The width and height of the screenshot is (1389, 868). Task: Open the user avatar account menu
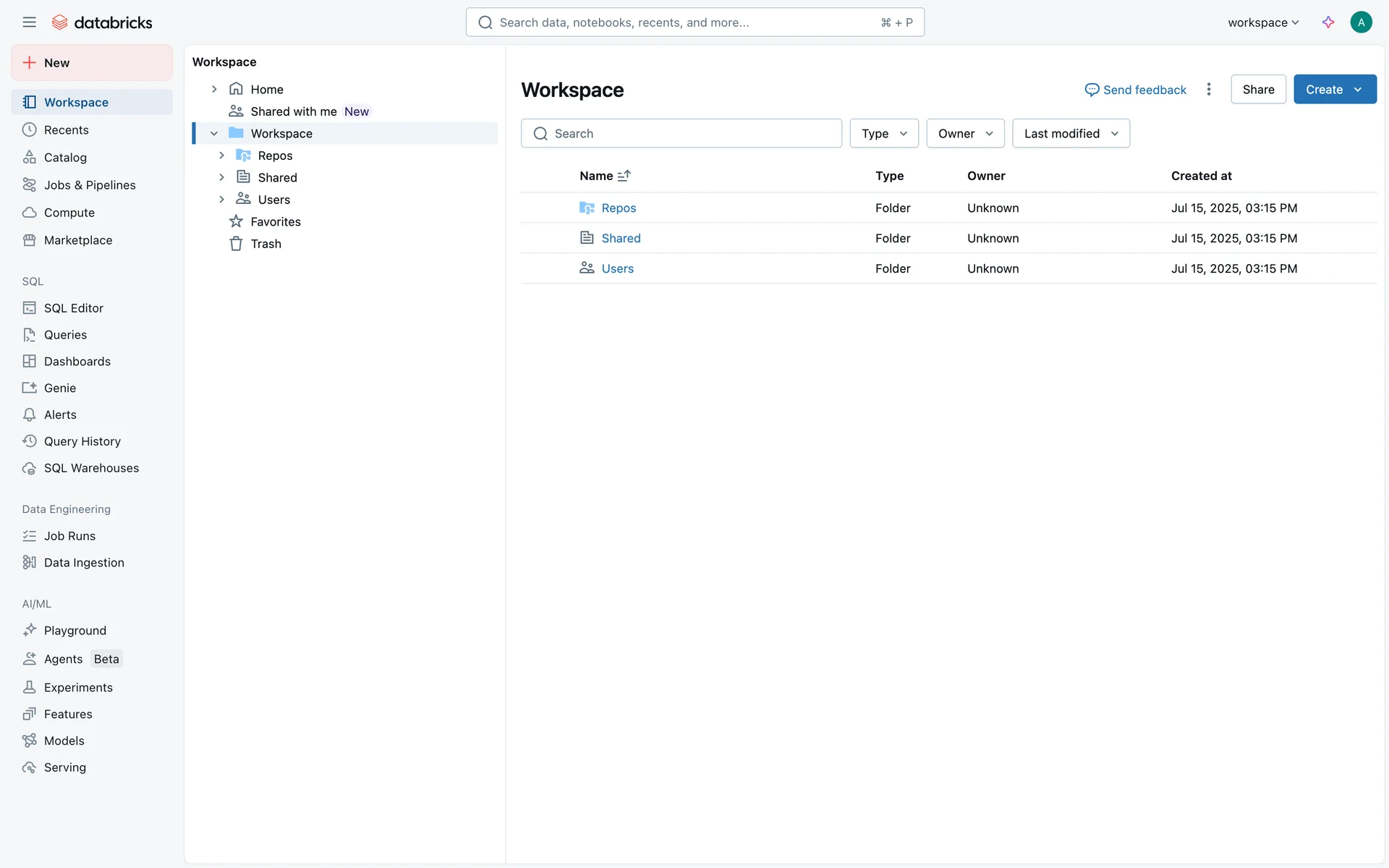[1361, 22]
